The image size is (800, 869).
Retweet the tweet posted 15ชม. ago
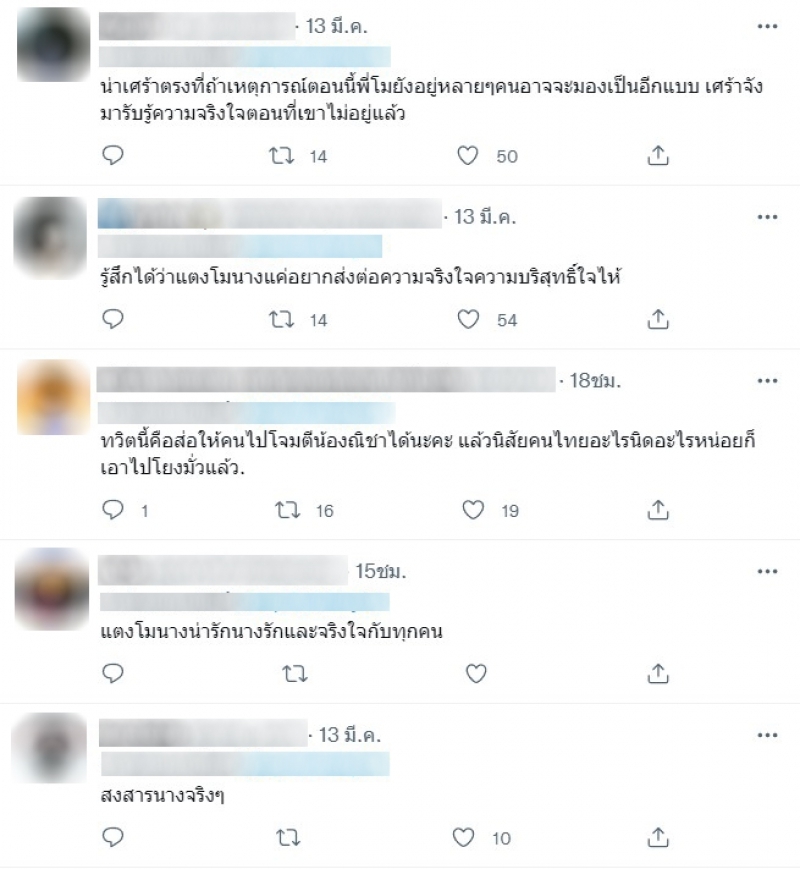point(294,674)
